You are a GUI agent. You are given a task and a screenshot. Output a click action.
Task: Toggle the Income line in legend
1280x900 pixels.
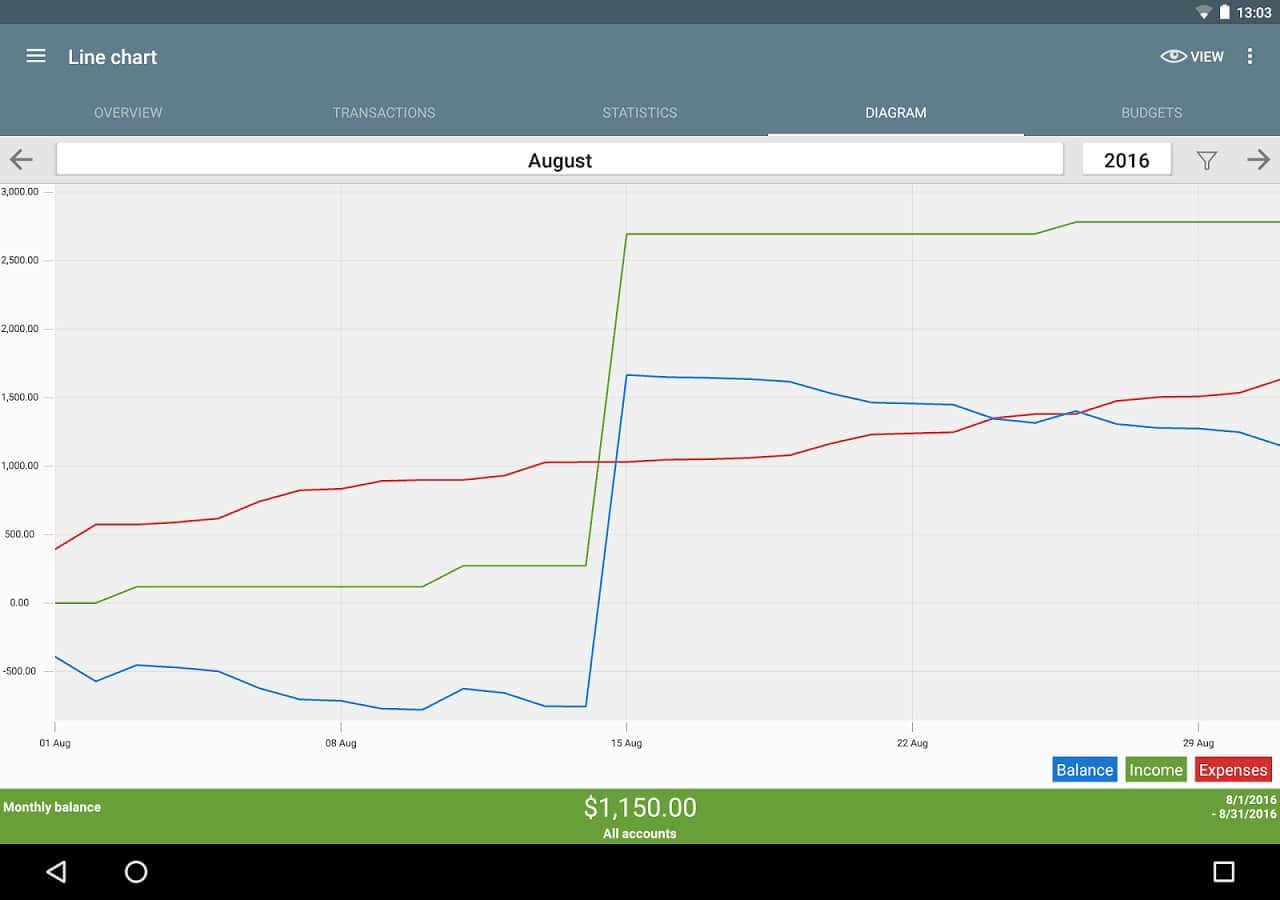1155,769
